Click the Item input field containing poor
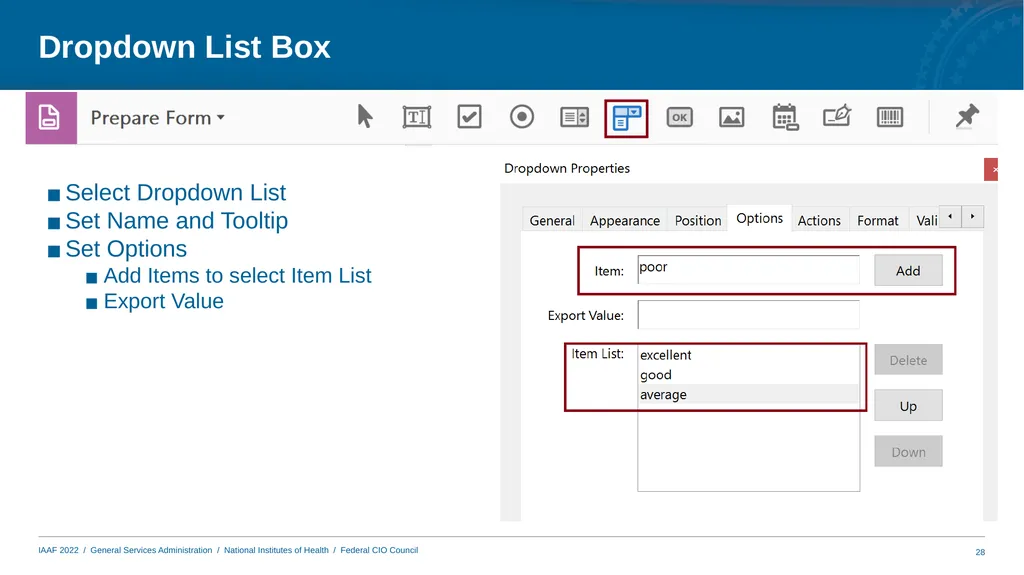1024x575 pixels. point(748,269)
